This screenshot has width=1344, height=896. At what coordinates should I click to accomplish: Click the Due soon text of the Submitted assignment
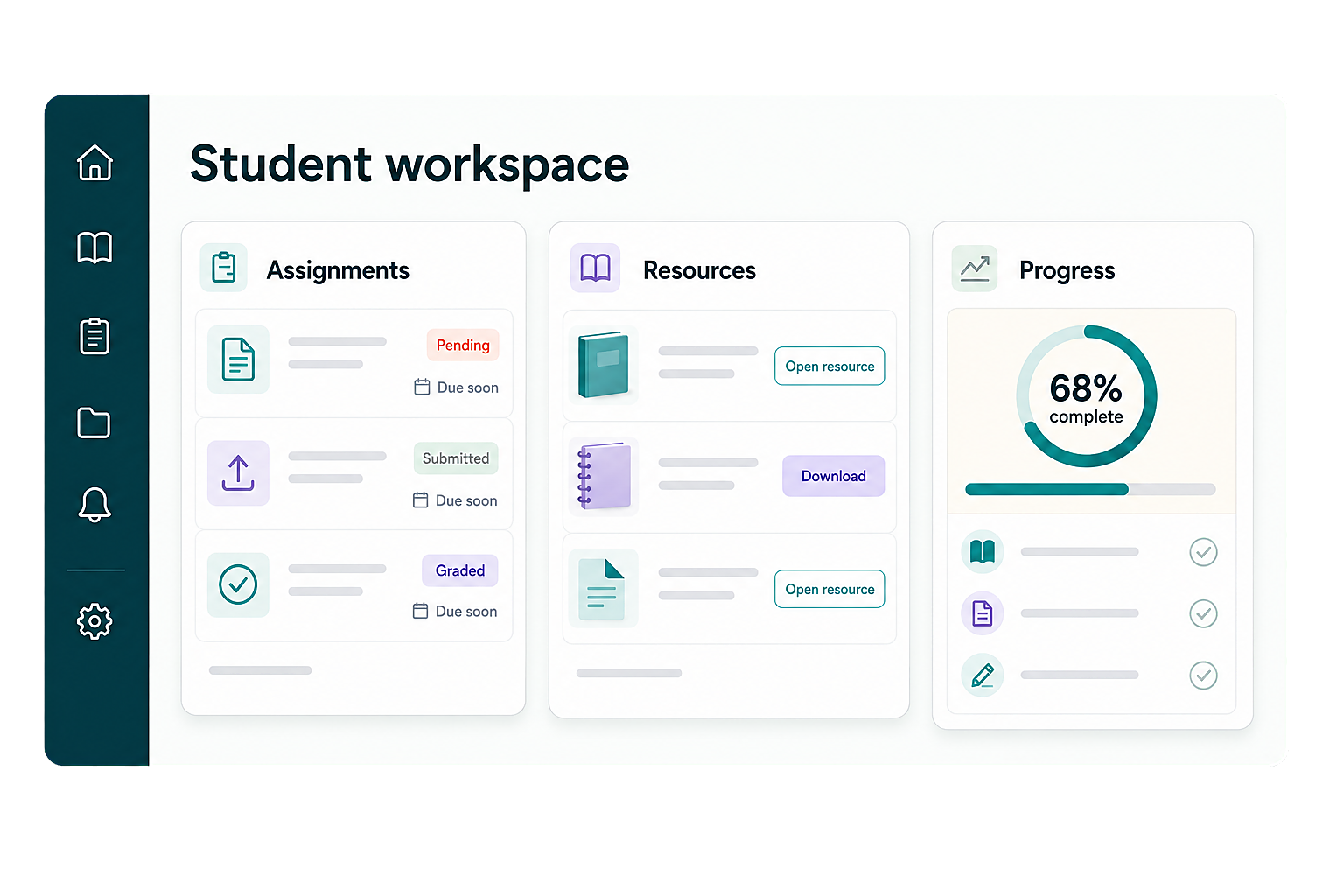[x=466, y=500]
